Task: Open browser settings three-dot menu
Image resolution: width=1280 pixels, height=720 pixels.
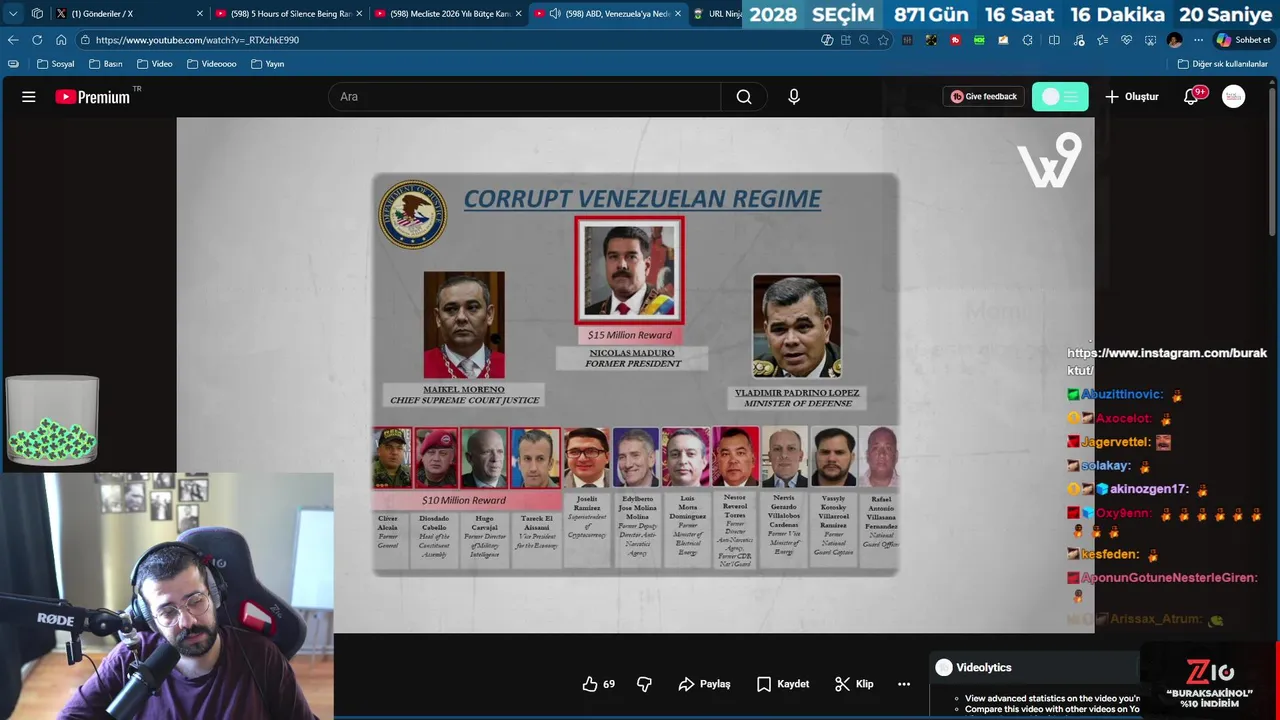Action: tap(1198, 40)
